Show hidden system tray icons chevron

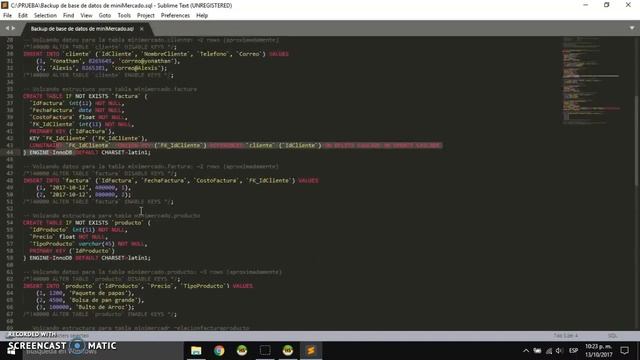pos(526,351)
